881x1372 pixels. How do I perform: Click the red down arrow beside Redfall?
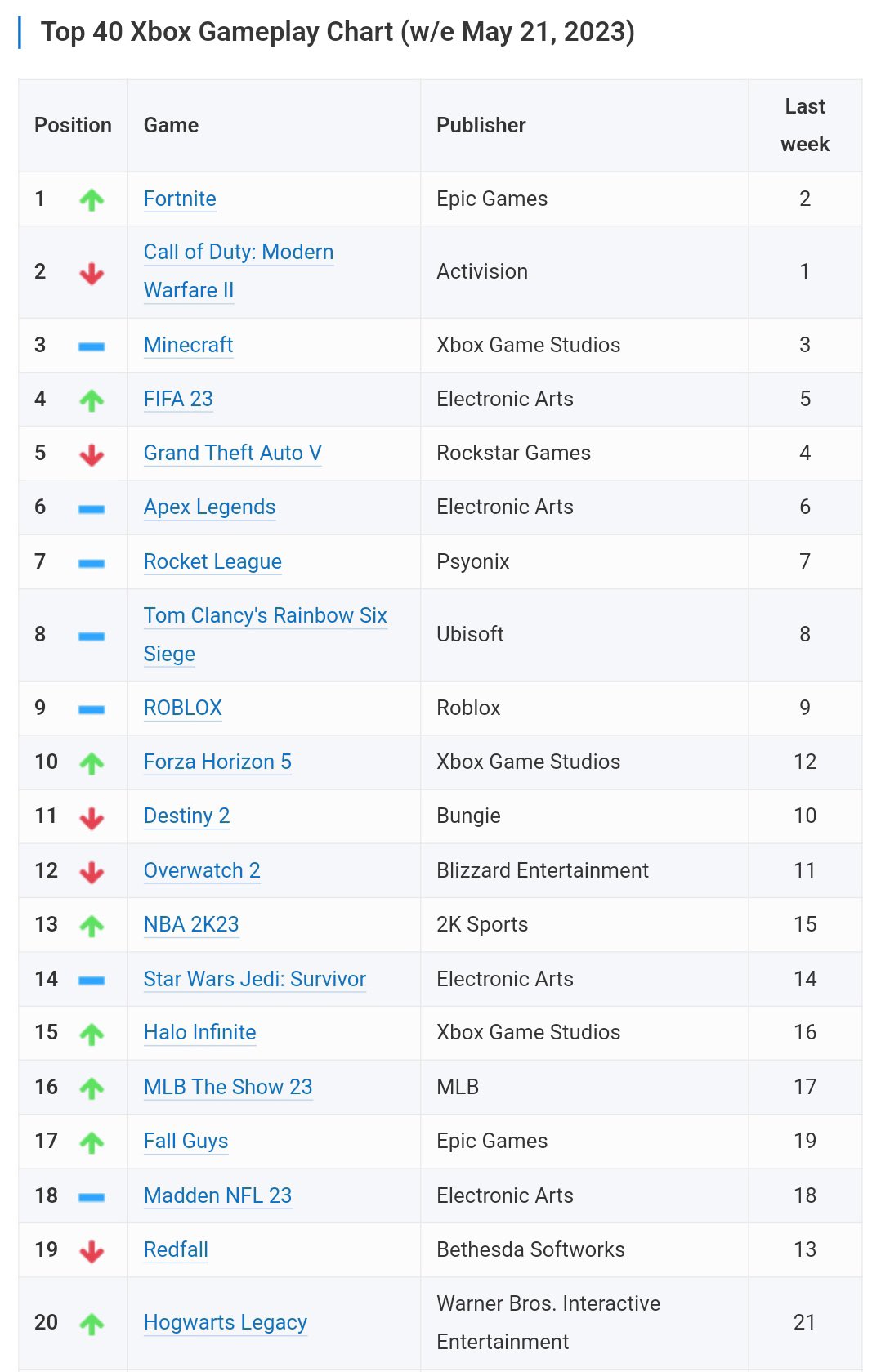pyautogui.click(x=92, y=1251)
